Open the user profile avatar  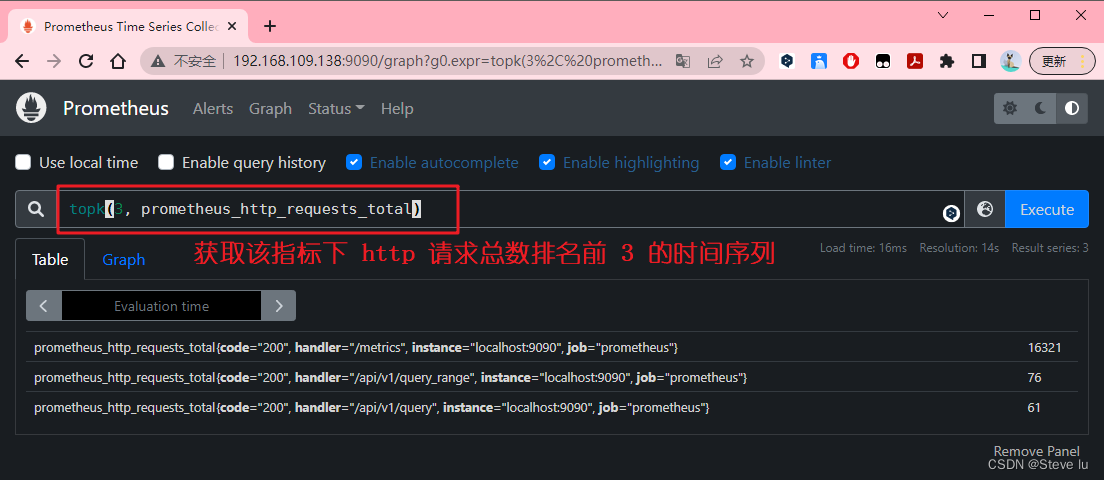click(1011, 61)
